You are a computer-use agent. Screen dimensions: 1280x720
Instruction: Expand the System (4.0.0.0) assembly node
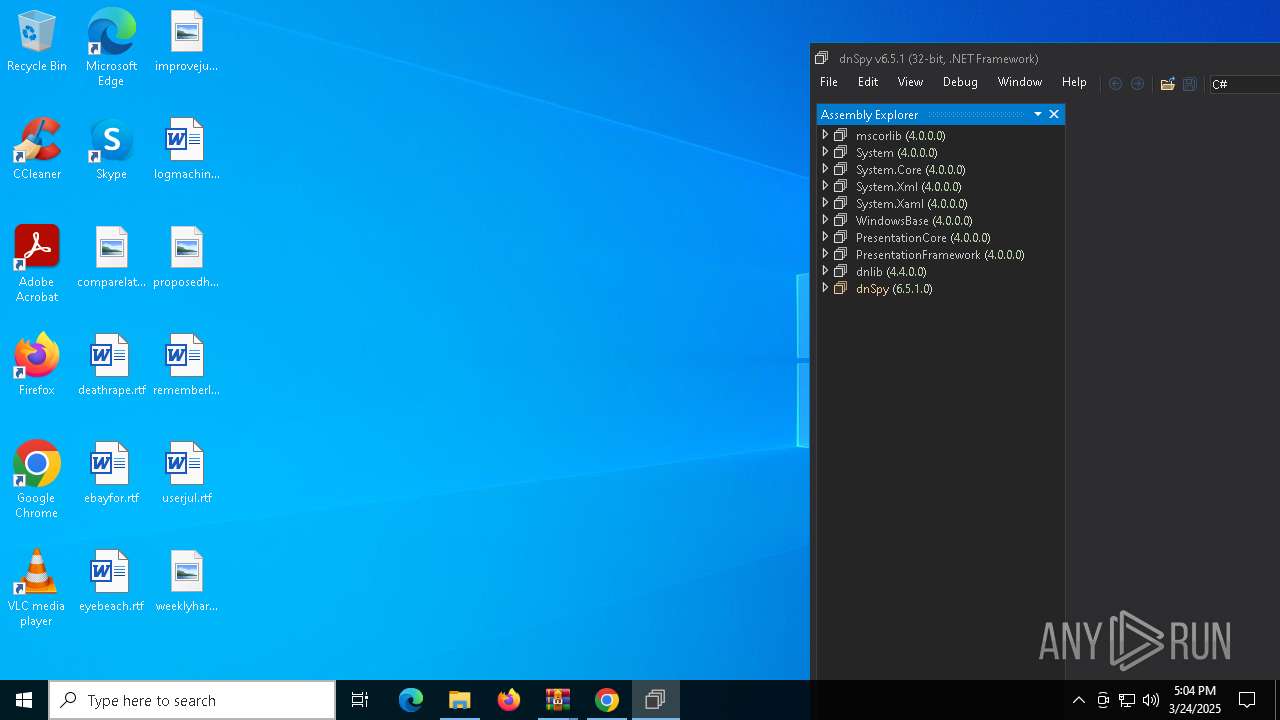(x=825, y=152)
